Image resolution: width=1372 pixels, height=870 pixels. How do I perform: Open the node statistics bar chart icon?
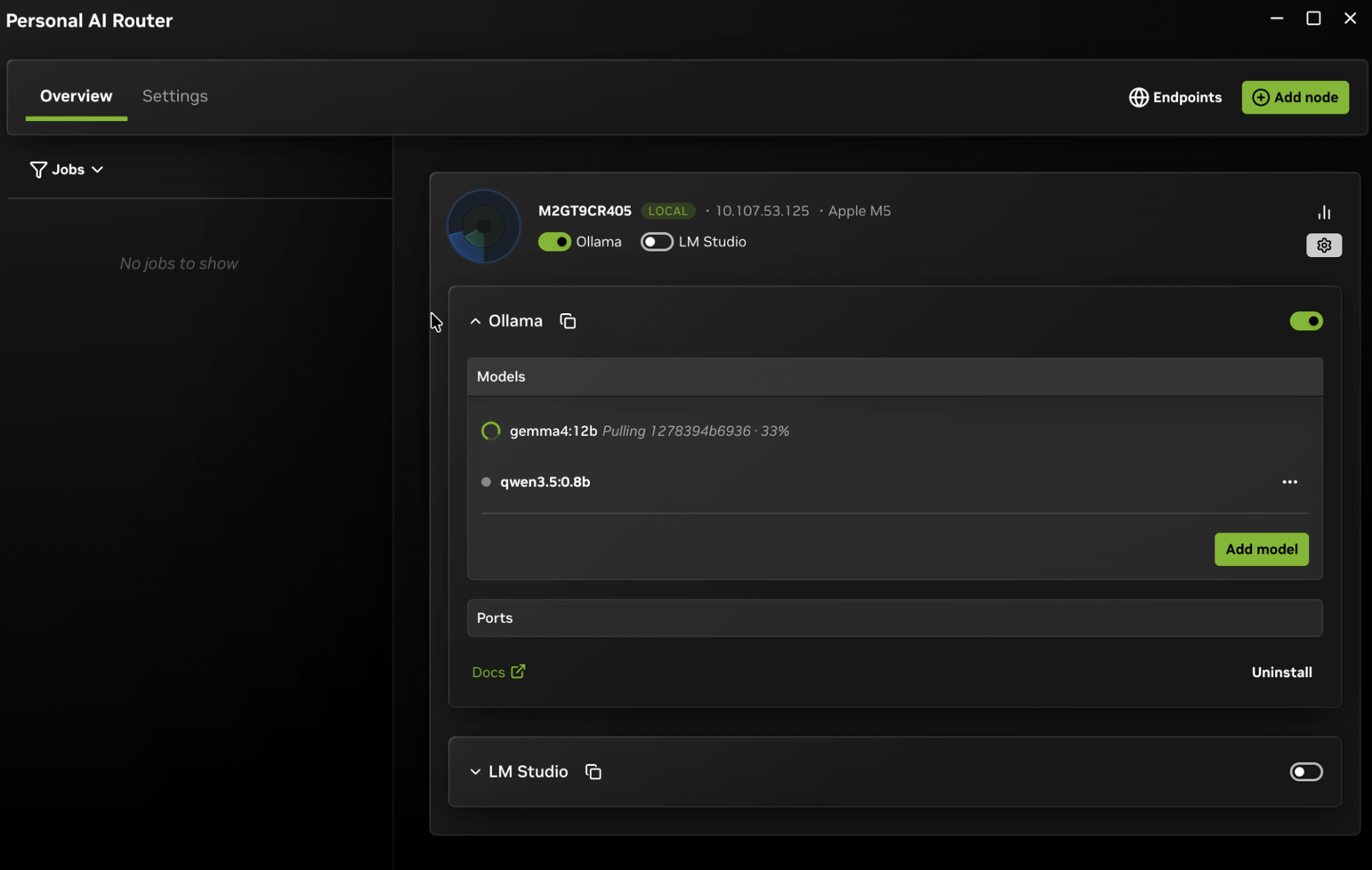coord(1324,213)
